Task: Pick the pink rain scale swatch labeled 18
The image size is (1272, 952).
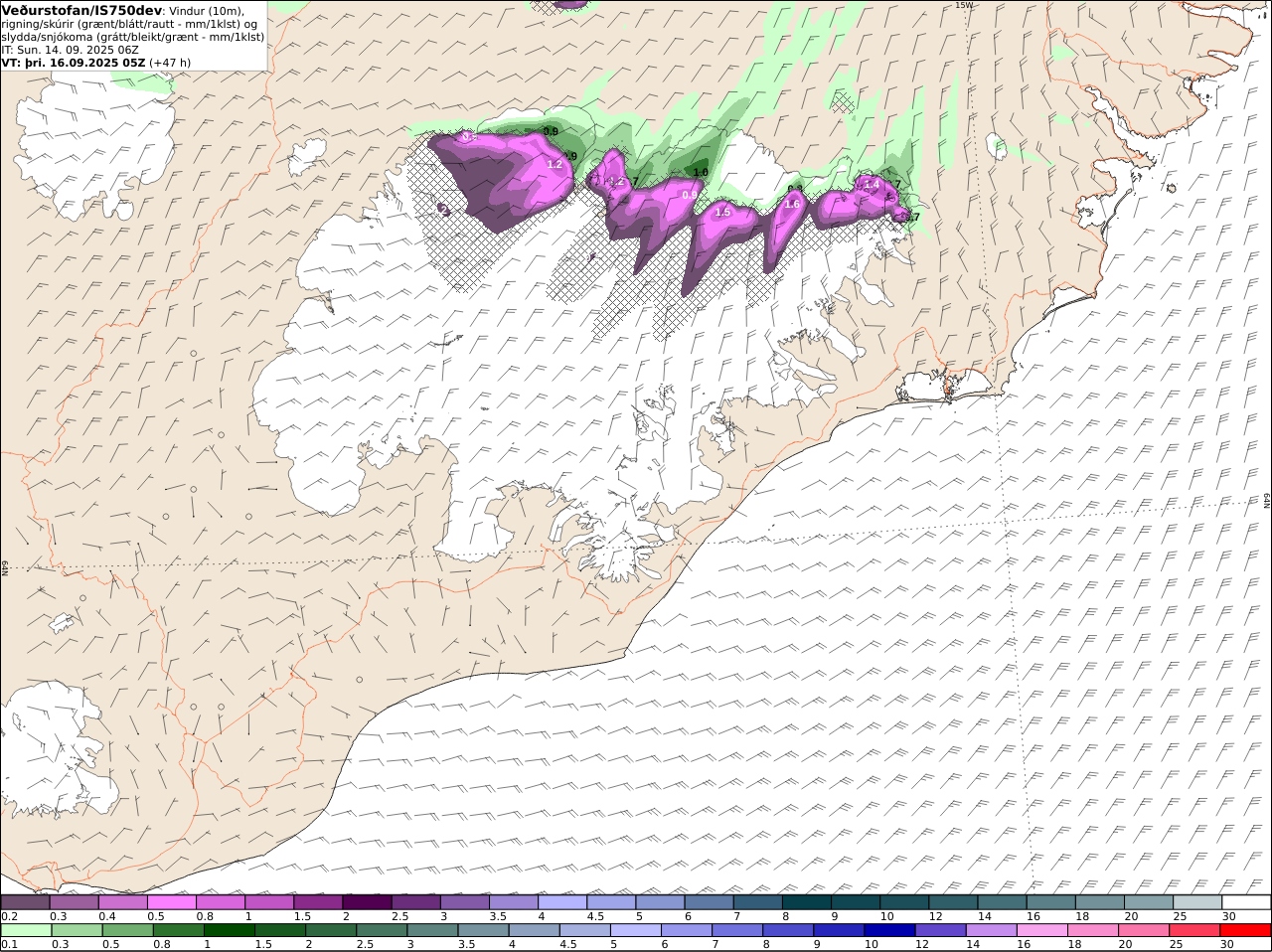Action: coord(1091,931)
